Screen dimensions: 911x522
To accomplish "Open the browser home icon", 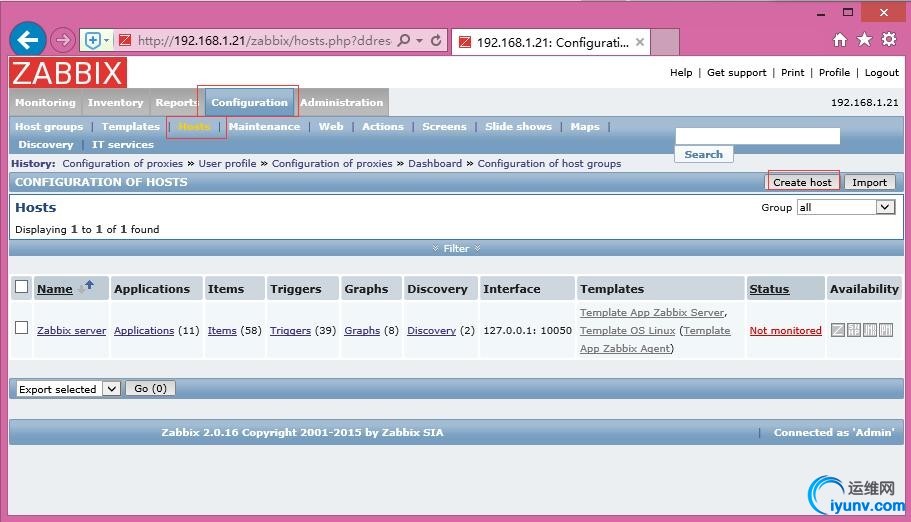I will pos(840,40).
